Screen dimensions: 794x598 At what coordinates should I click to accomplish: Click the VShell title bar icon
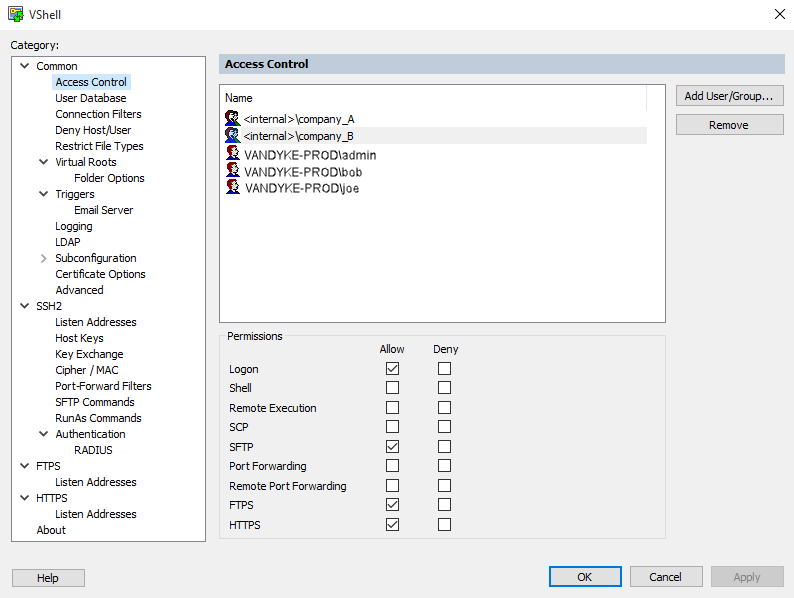[x=16, y=14]
